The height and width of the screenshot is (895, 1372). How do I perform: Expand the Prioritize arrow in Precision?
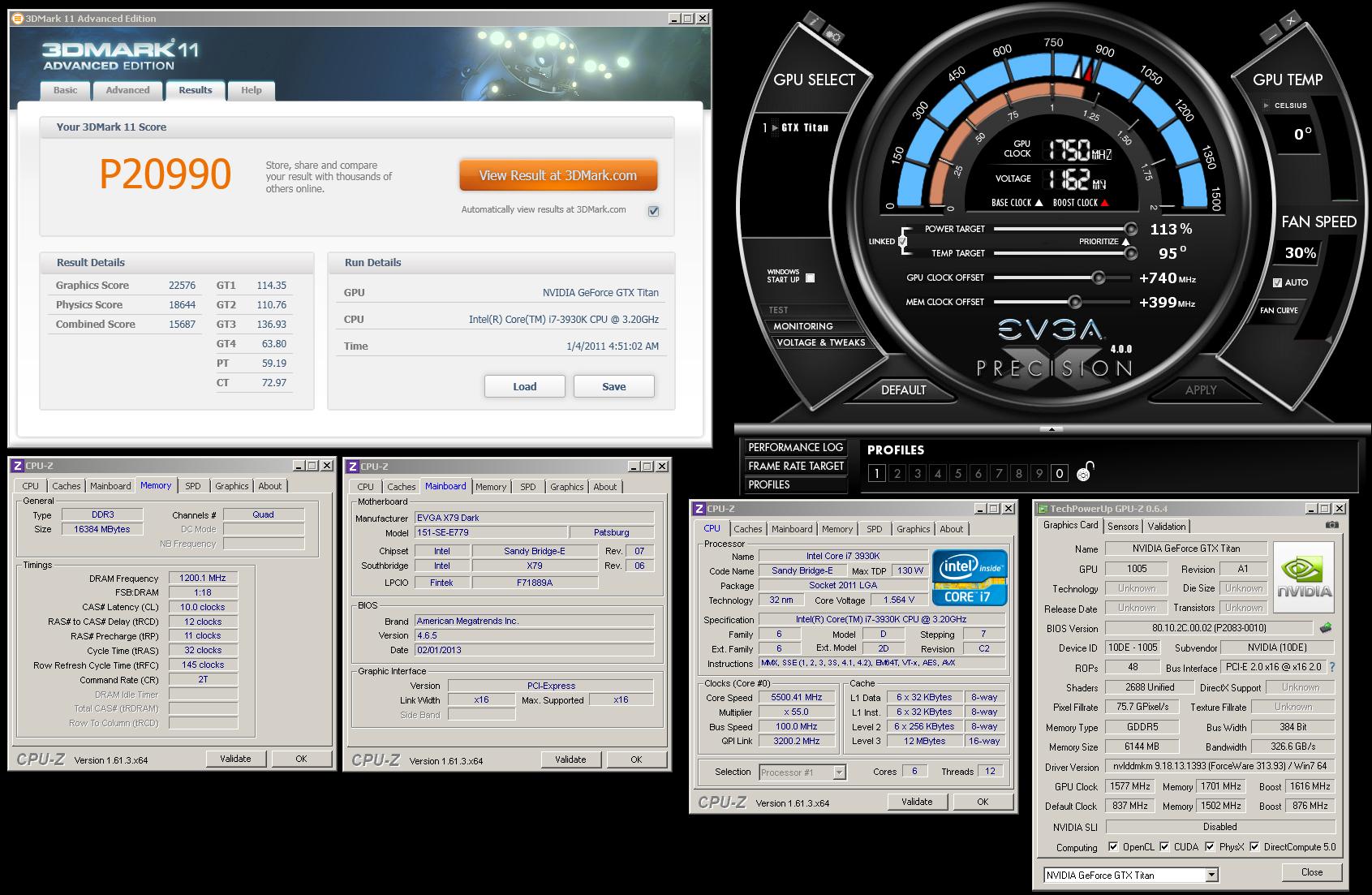pyautogui.click(x=1125, y=242)
